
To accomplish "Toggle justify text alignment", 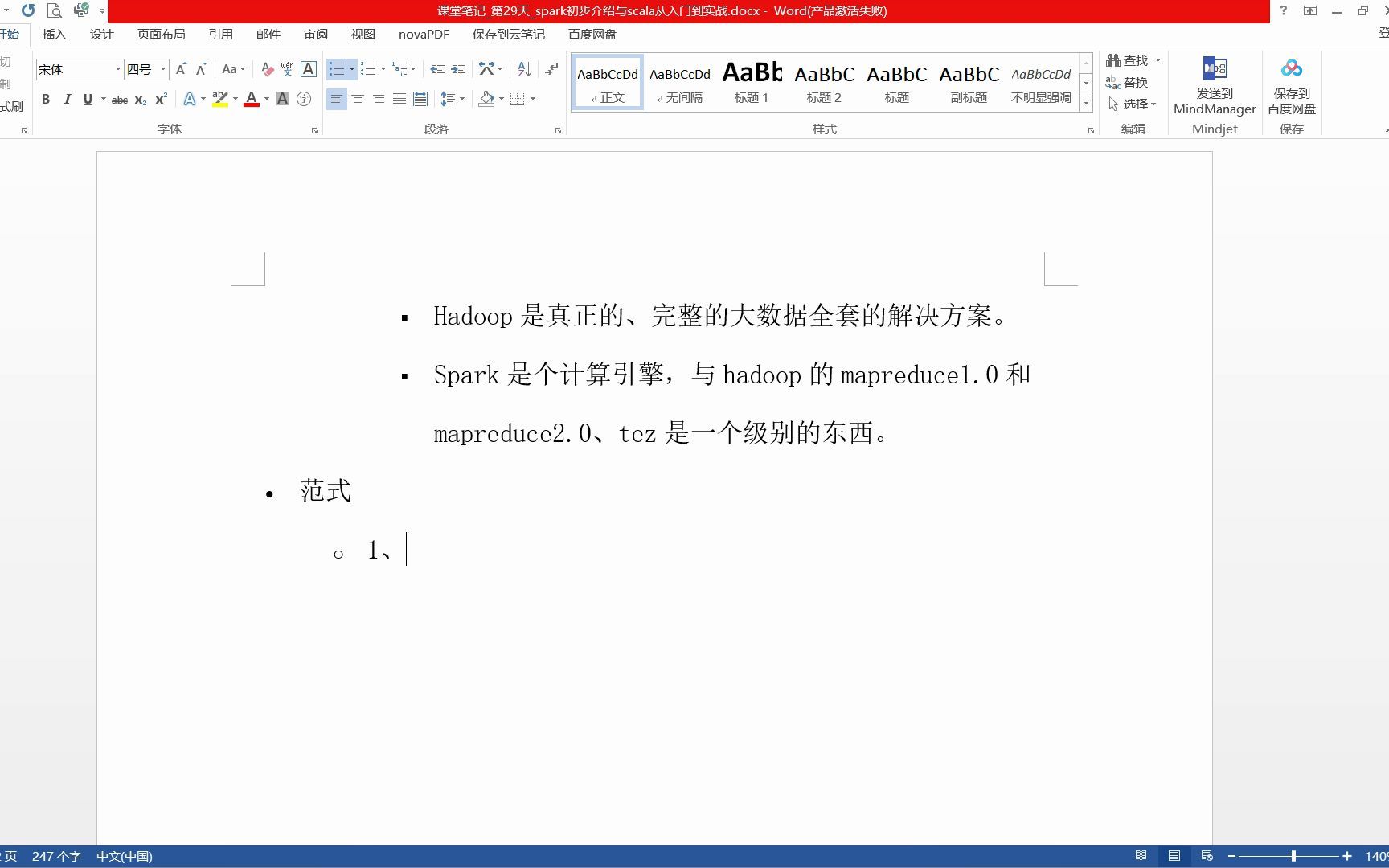I will 399,99.
